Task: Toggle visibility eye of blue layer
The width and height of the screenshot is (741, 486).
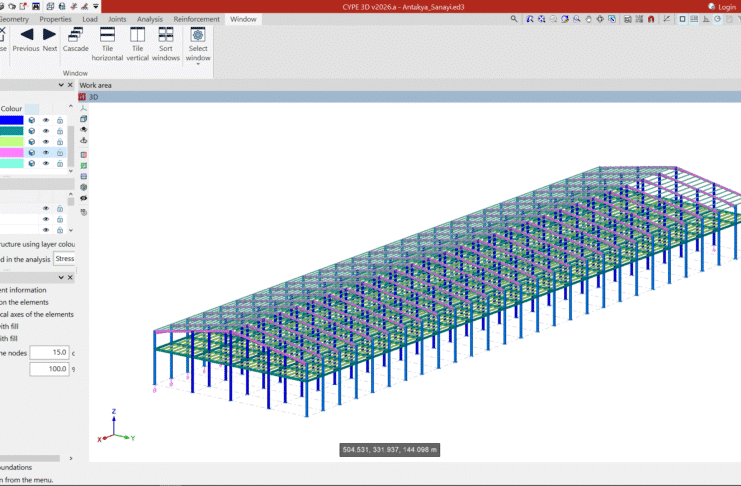Action: (46, 120)
